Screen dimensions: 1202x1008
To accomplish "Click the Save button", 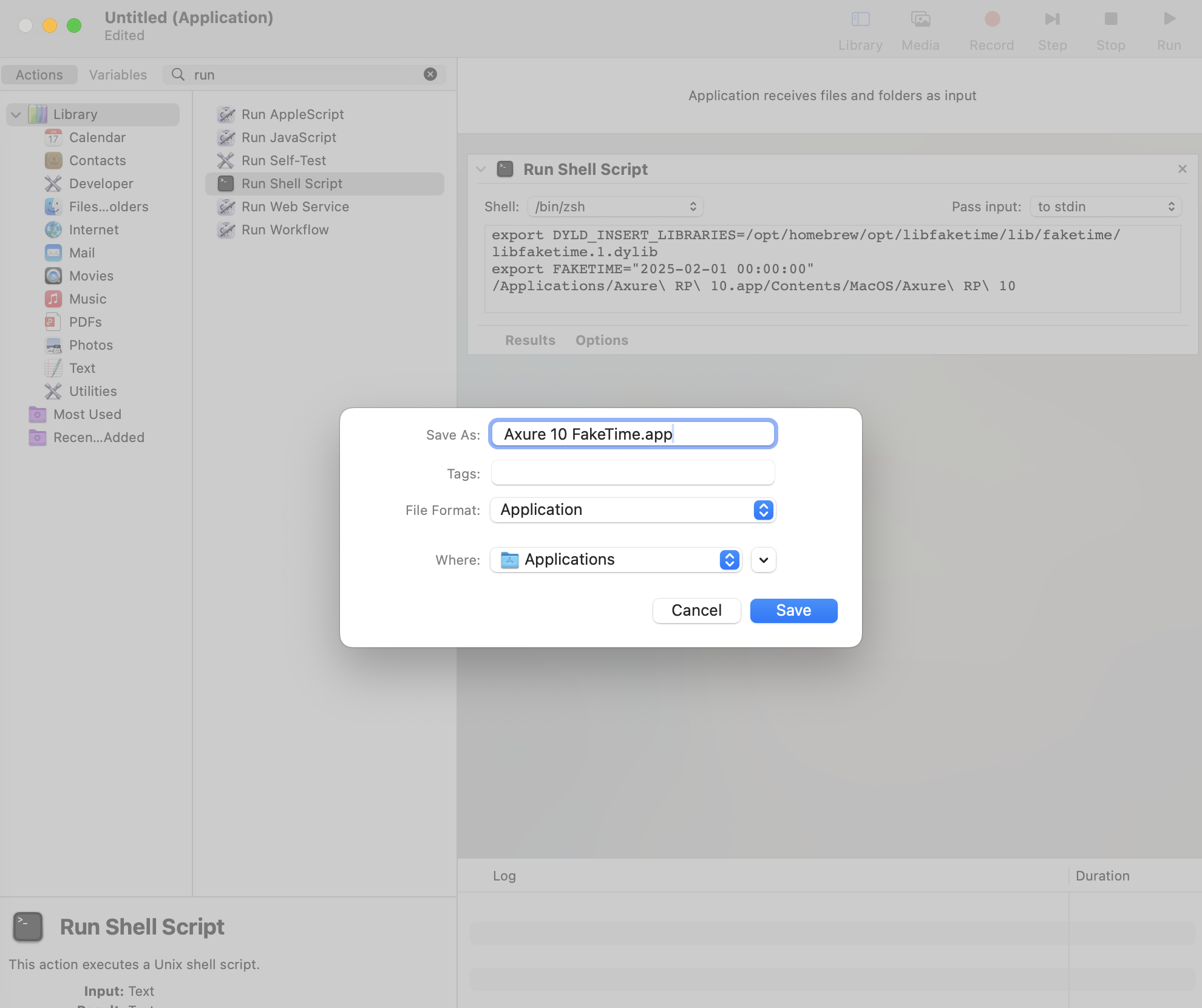I will [793, 610].
